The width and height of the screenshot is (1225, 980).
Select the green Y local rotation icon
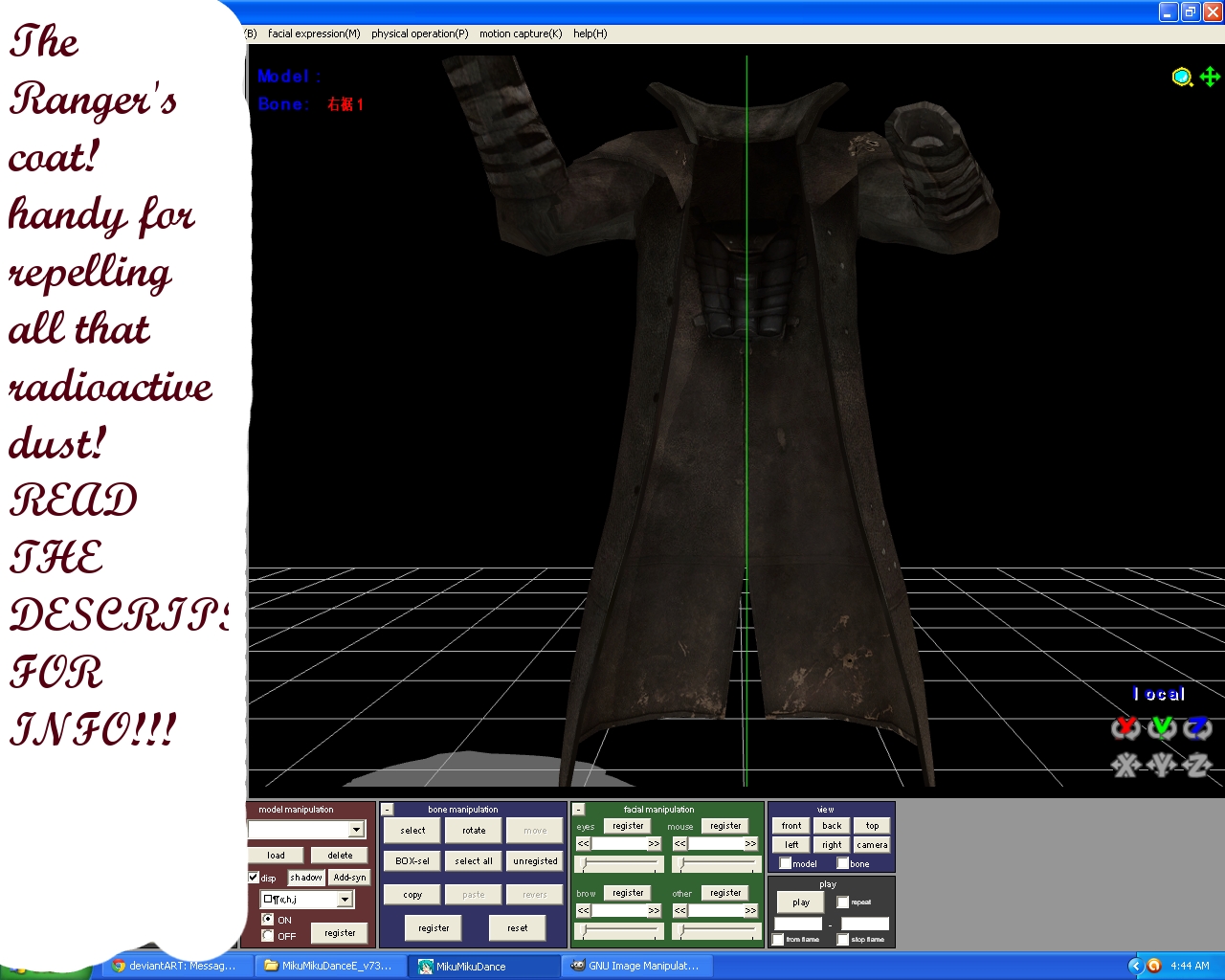pyautogui.click(x=1162, y=727)
